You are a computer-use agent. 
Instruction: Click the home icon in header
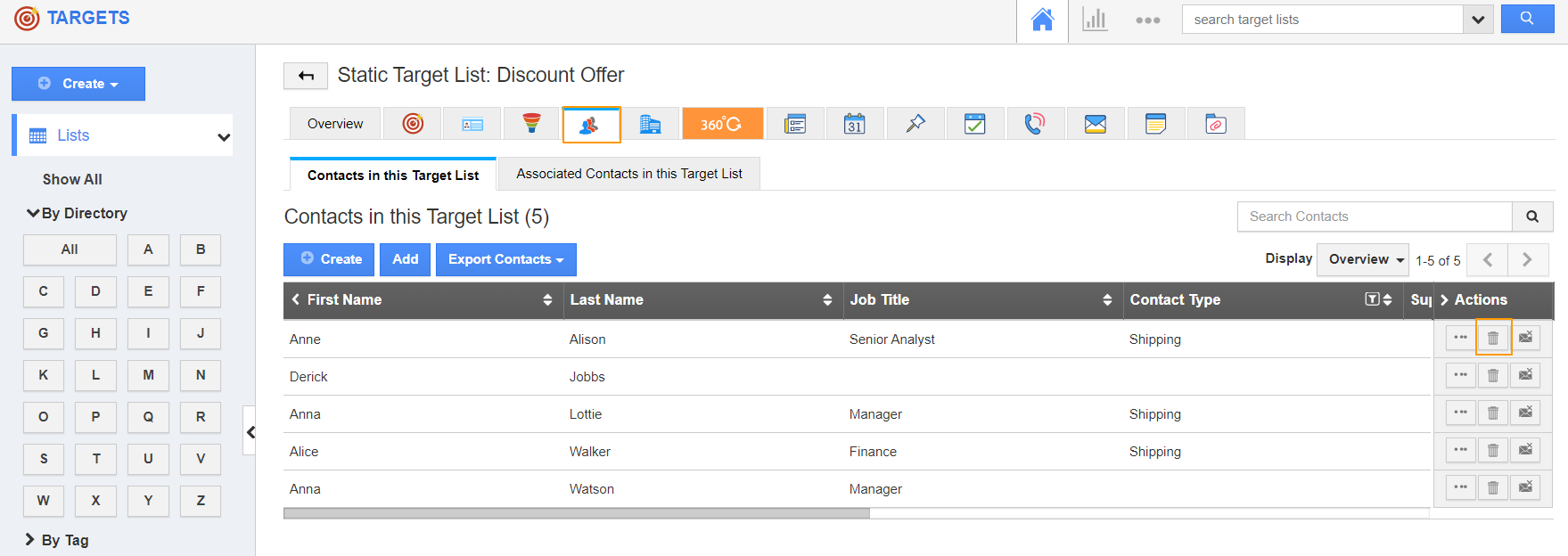tap(1042, 20)
